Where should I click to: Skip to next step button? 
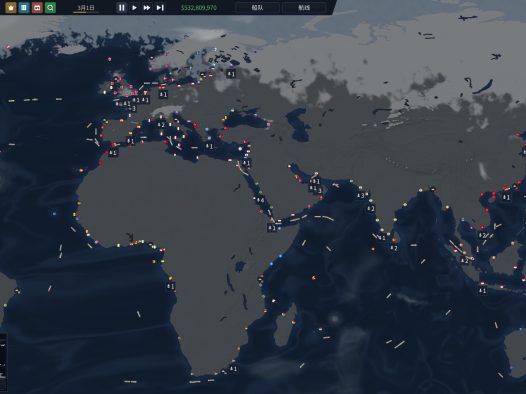pyautogui.click(x=160, y=7)
